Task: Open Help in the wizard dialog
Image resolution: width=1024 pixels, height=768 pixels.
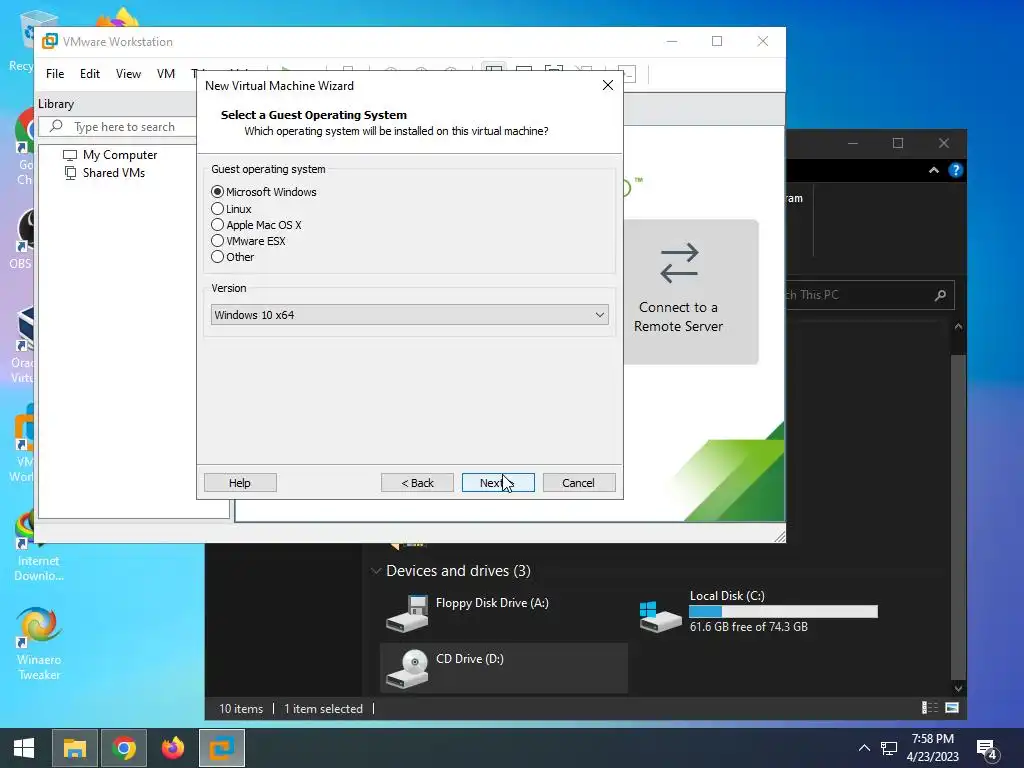Action: 240,483
